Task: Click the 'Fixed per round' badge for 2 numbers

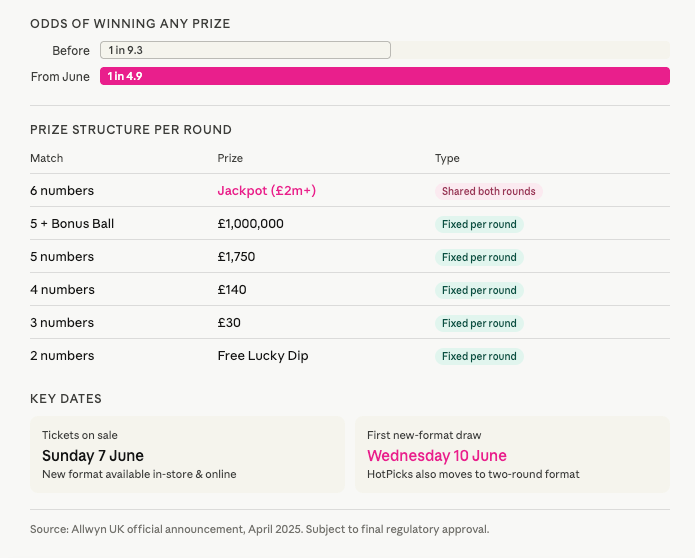Action: coord(479,356)
